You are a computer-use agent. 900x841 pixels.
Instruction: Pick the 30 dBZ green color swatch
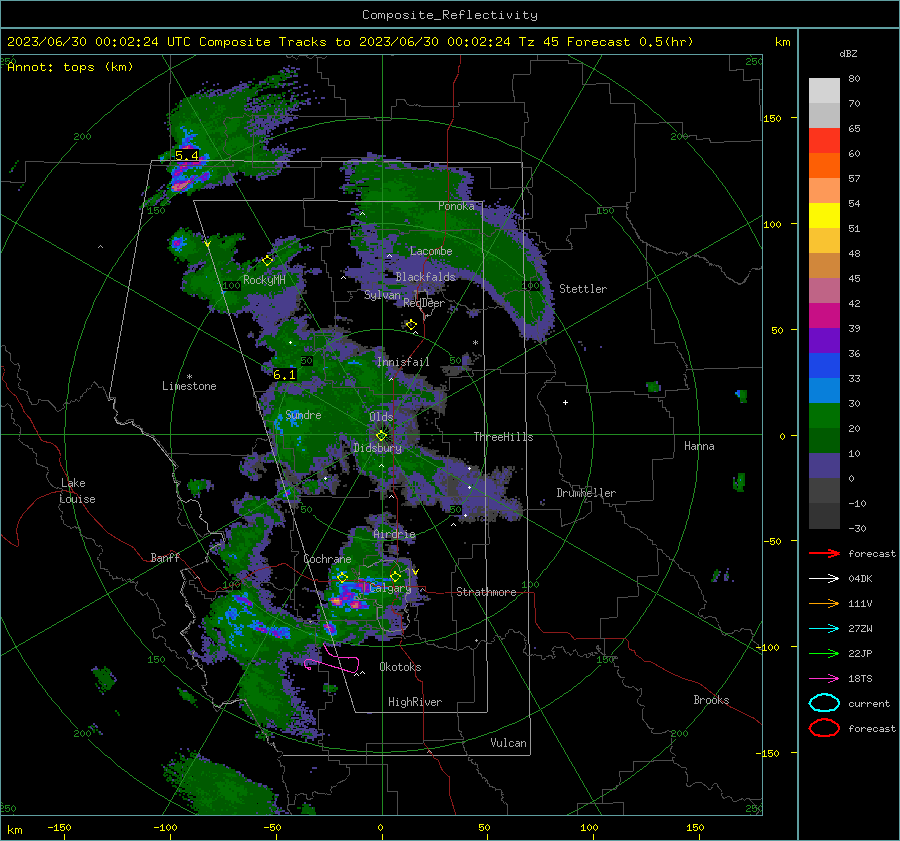[x=824, y=415]
